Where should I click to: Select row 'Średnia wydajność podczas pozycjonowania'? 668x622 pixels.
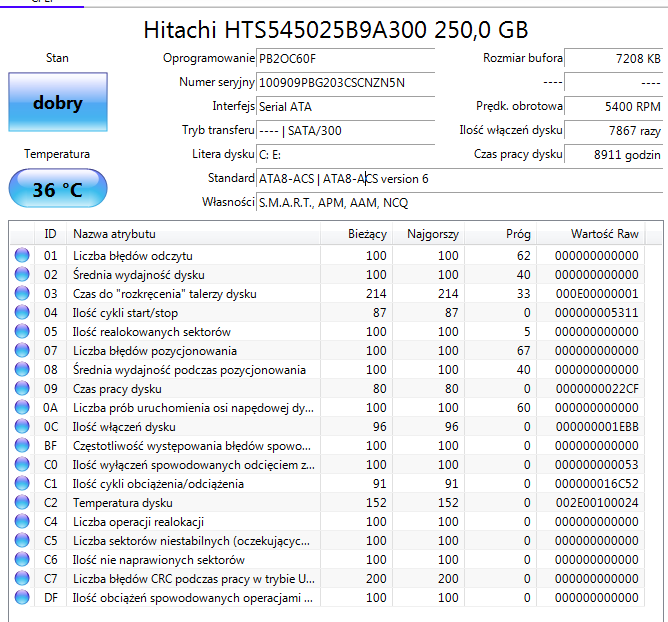[x=327, y=370]
